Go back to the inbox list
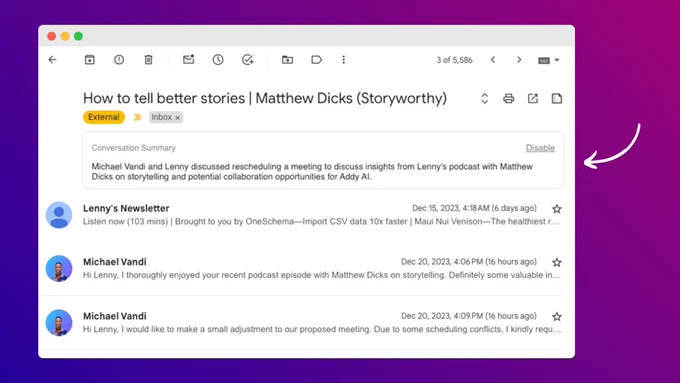The width and height of the screenshot is (680, 383). 52,60
